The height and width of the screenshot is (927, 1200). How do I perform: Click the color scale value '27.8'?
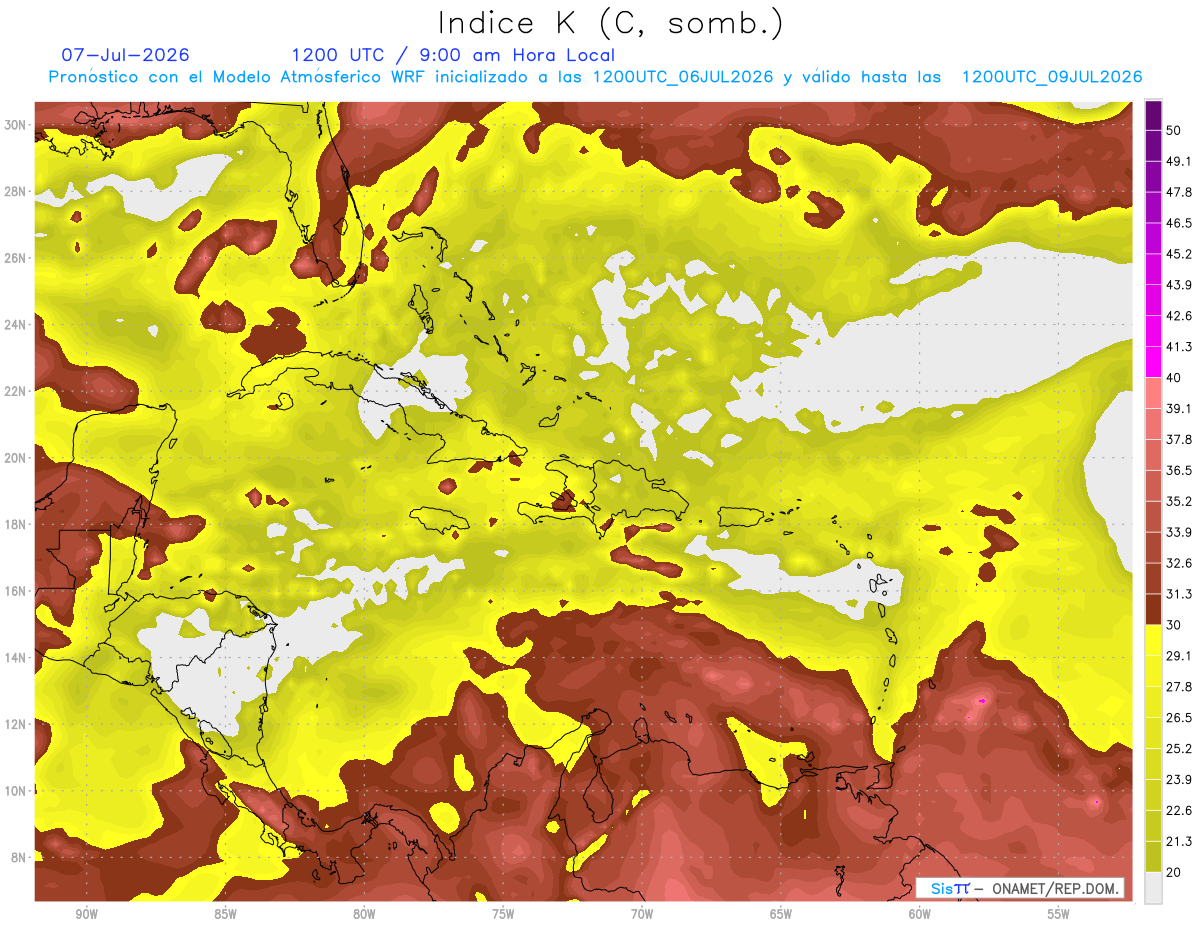click(x=1179, y=687)
